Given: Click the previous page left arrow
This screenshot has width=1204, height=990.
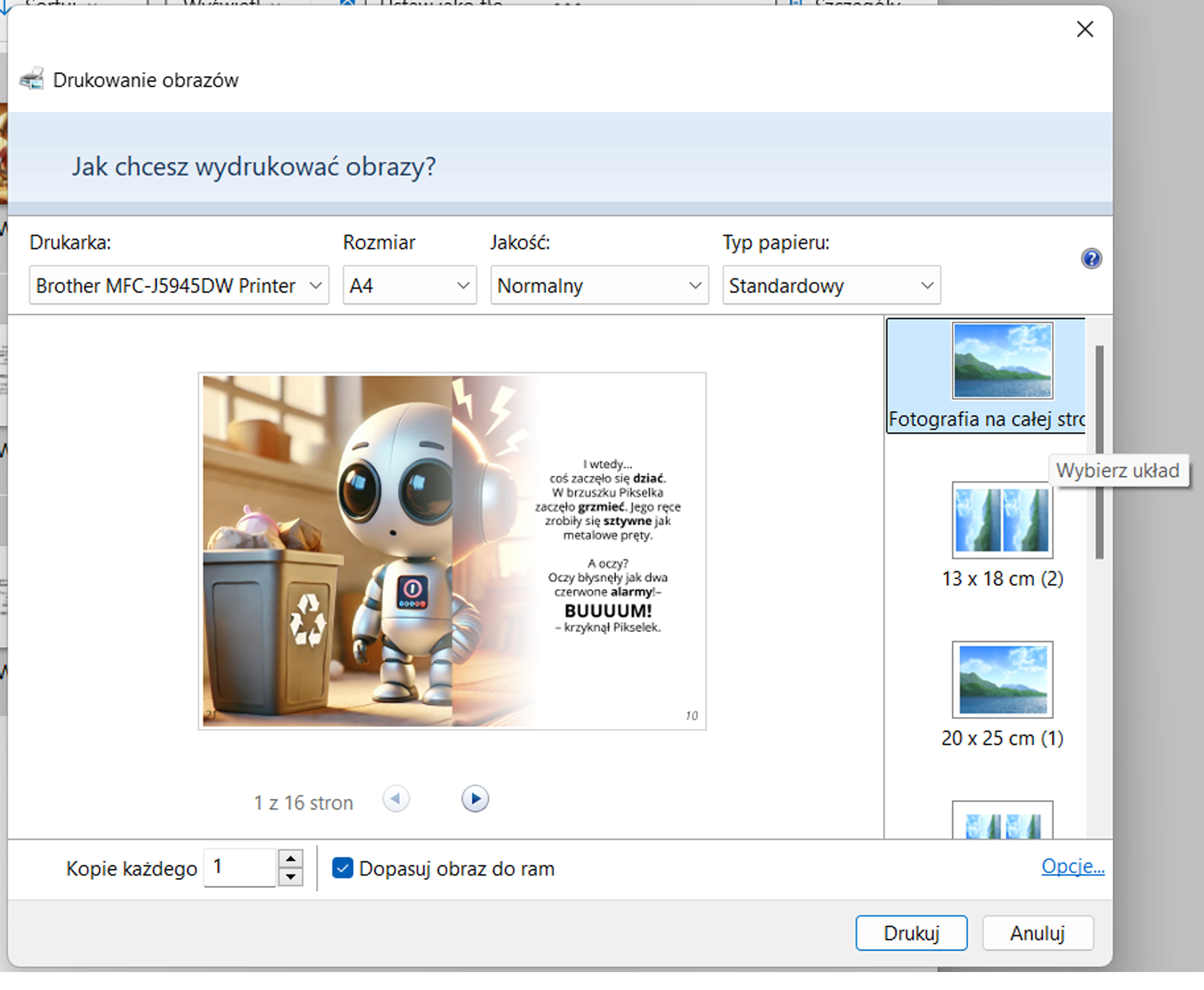Looking at the screenshot, I should 396,798.
